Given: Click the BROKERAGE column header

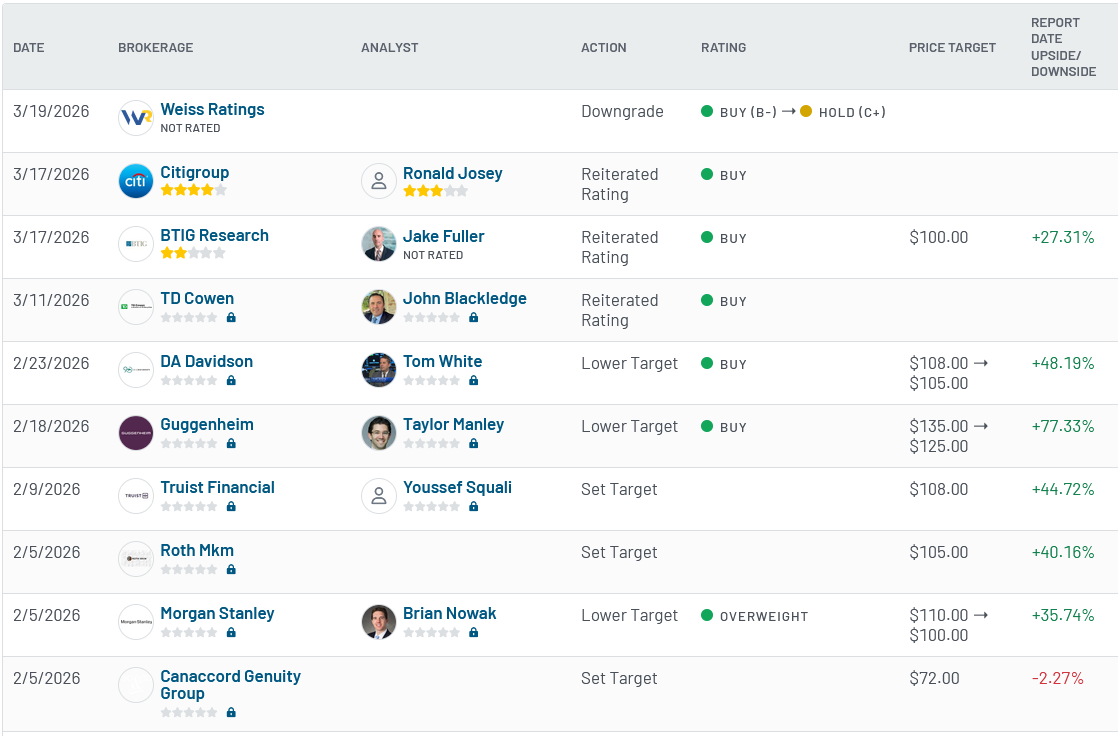Looking at the screenshot, I should (x=155, y=48).
